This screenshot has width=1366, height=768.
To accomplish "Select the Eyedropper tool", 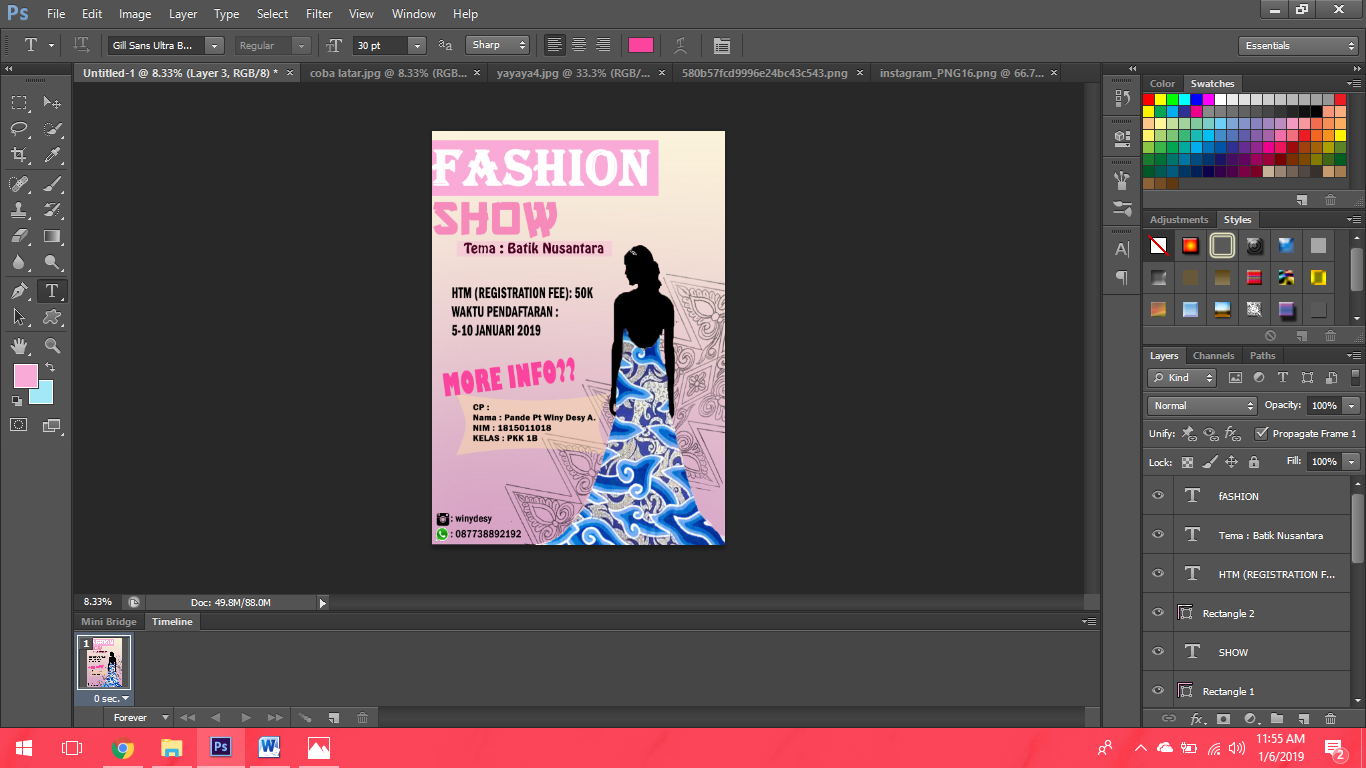I will coord(53,155).
